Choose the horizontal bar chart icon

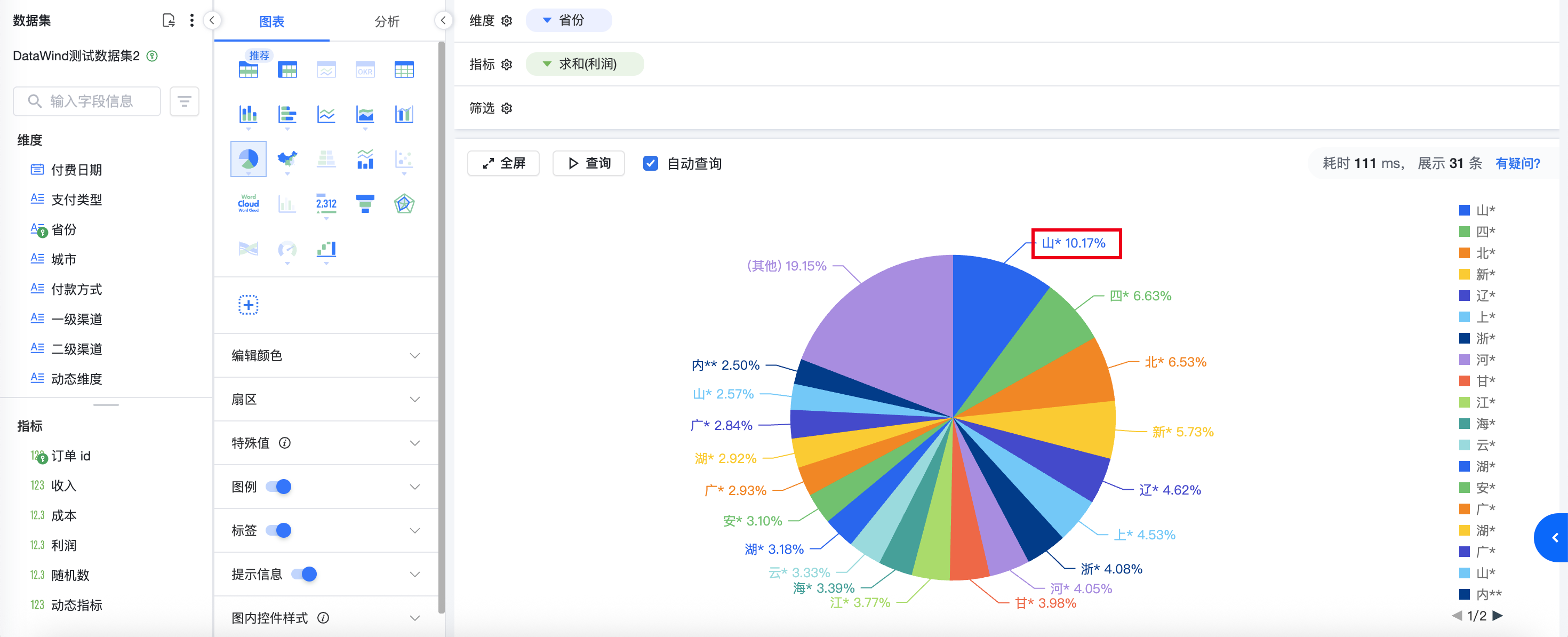click(x=287, y=115)
